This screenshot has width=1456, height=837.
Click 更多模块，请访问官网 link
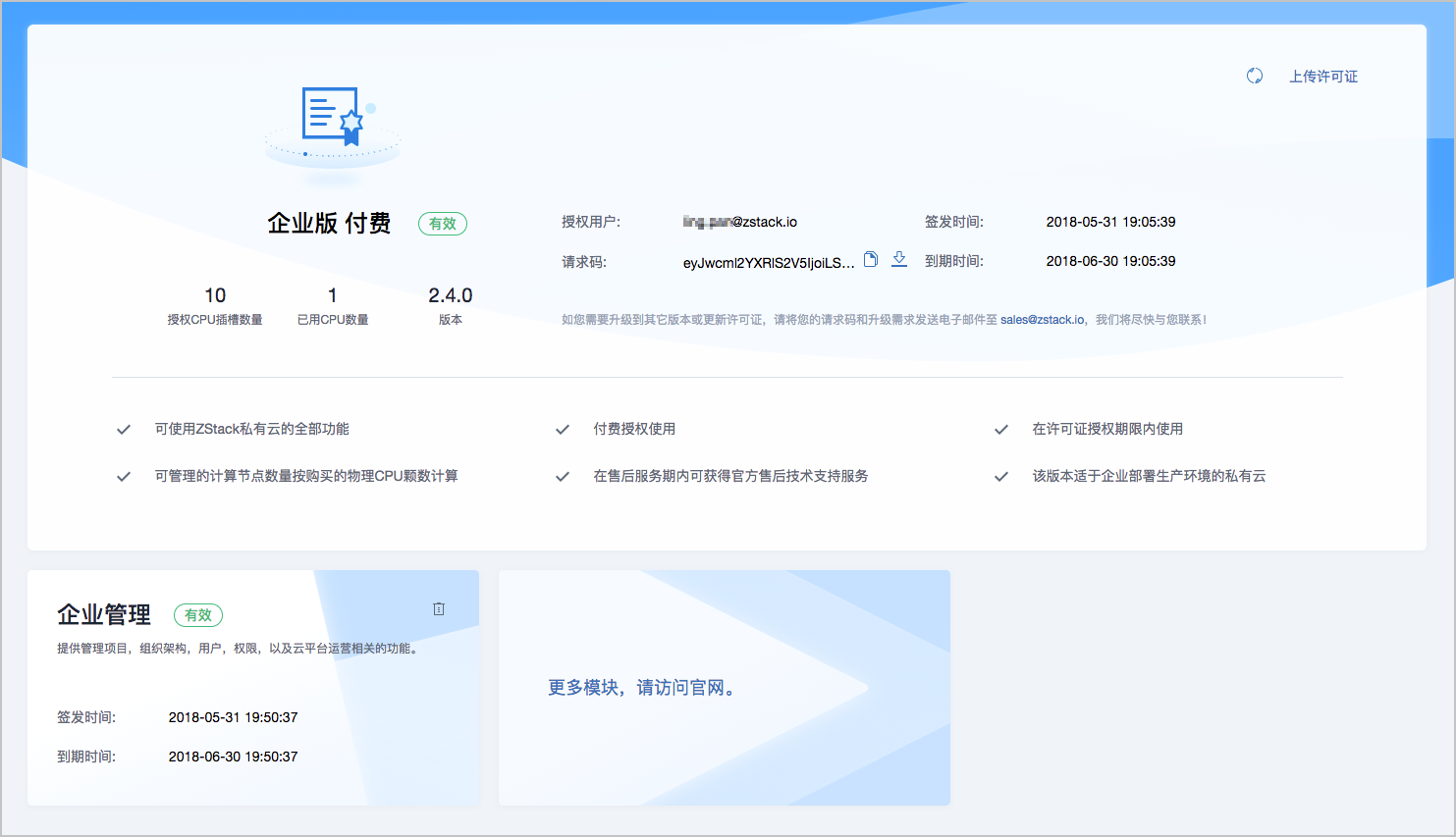coord(643,688)
